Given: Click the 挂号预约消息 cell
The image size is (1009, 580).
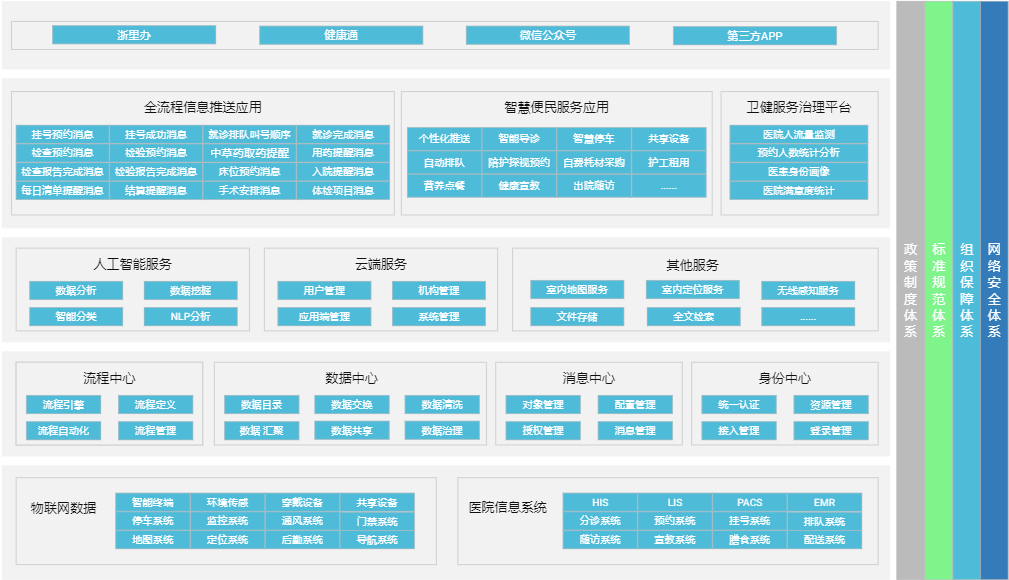Looking at the screenshot, I should coord(62,134).
